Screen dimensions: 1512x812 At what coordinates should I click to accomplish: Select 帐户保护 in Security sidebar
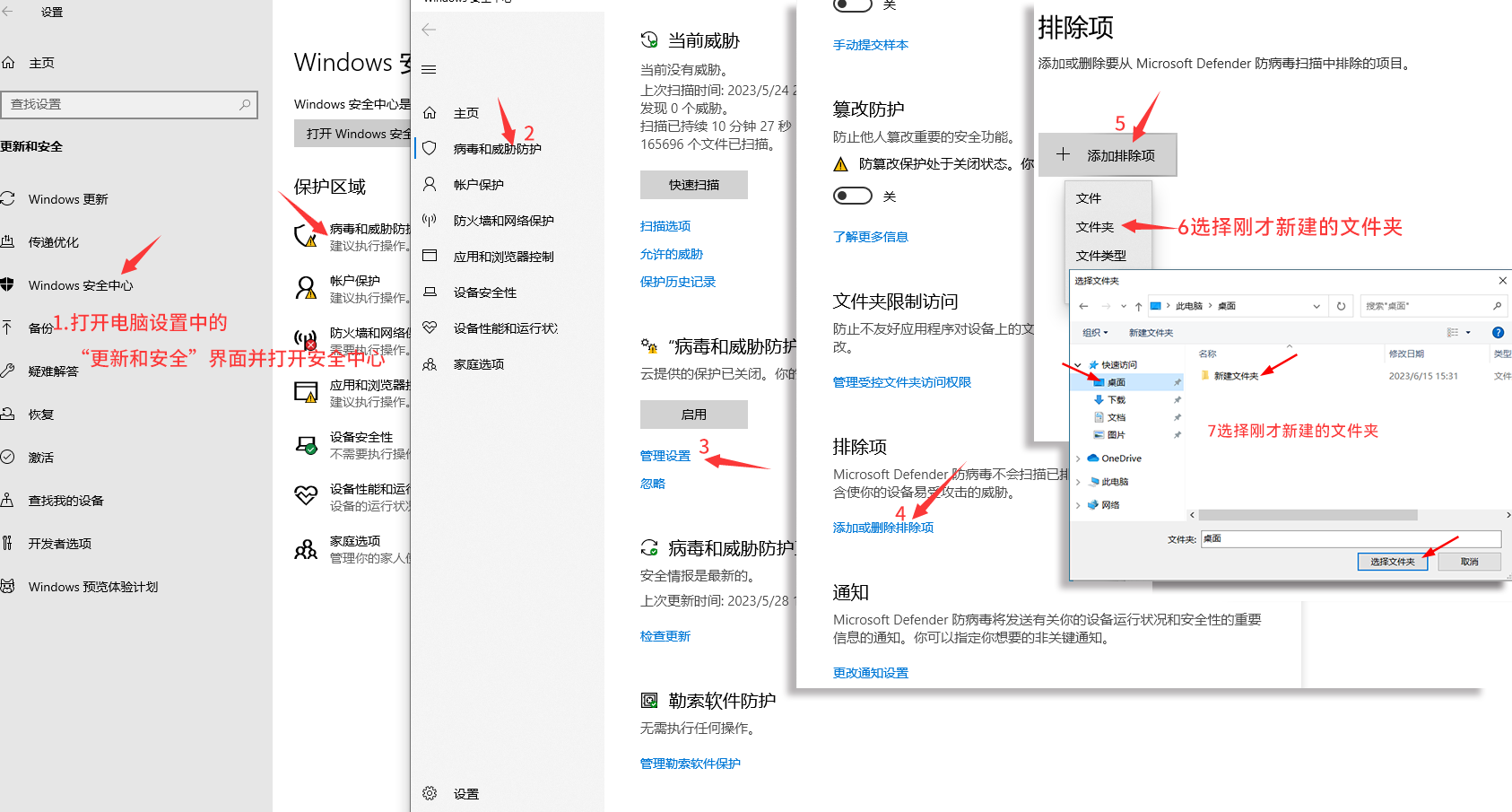479,185
